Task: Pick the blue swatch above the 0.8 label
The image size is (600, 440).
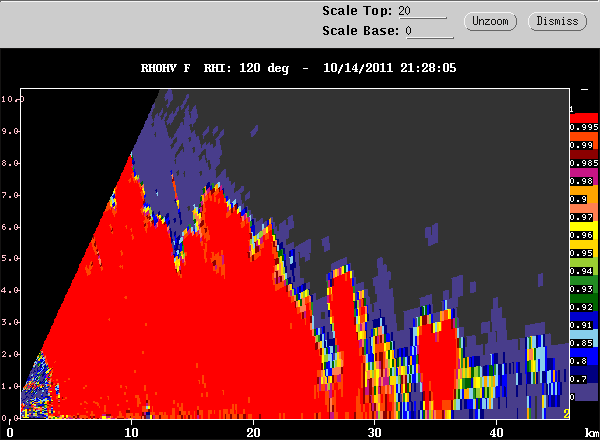Action: (x=584, y=352)
